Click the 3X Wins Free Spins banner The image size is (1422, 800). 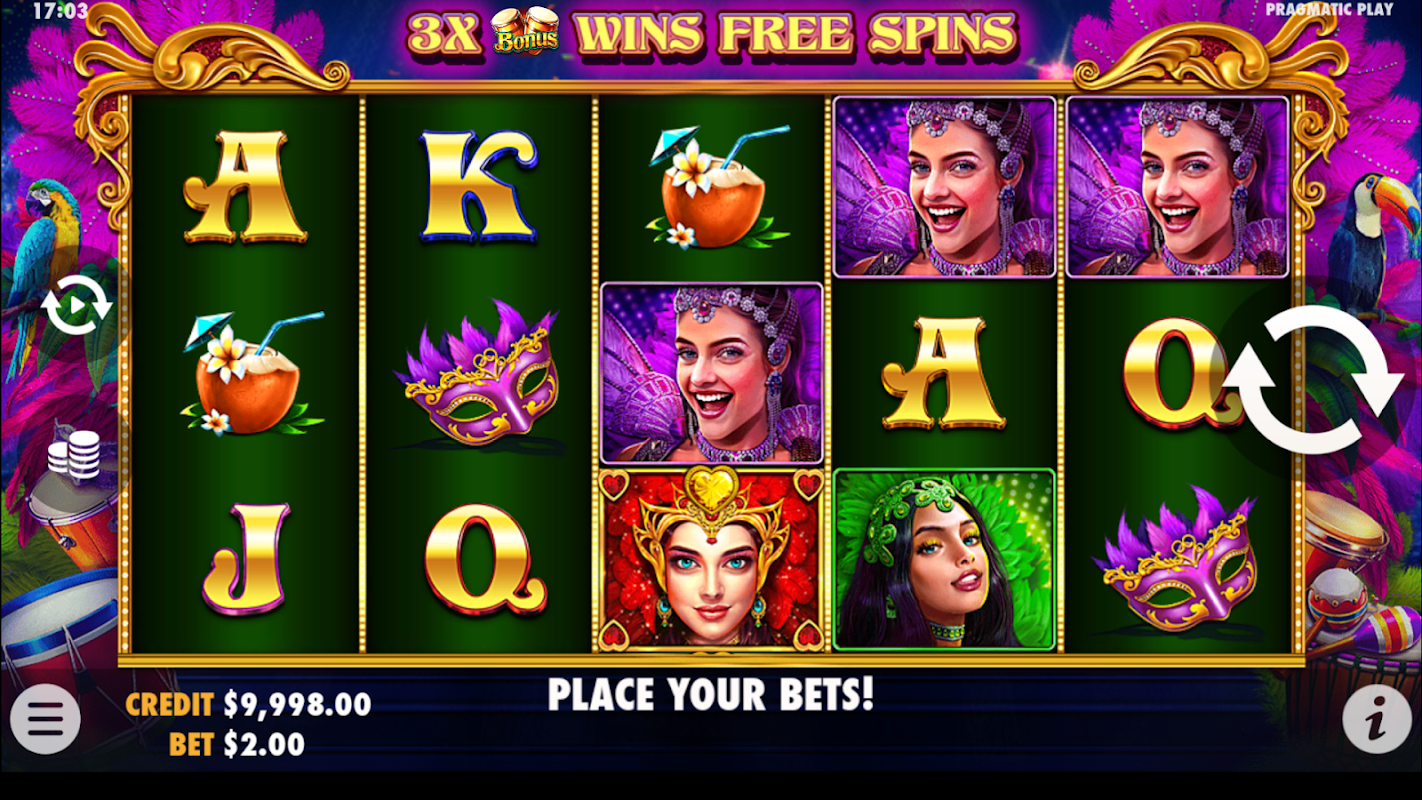[711, 33]
